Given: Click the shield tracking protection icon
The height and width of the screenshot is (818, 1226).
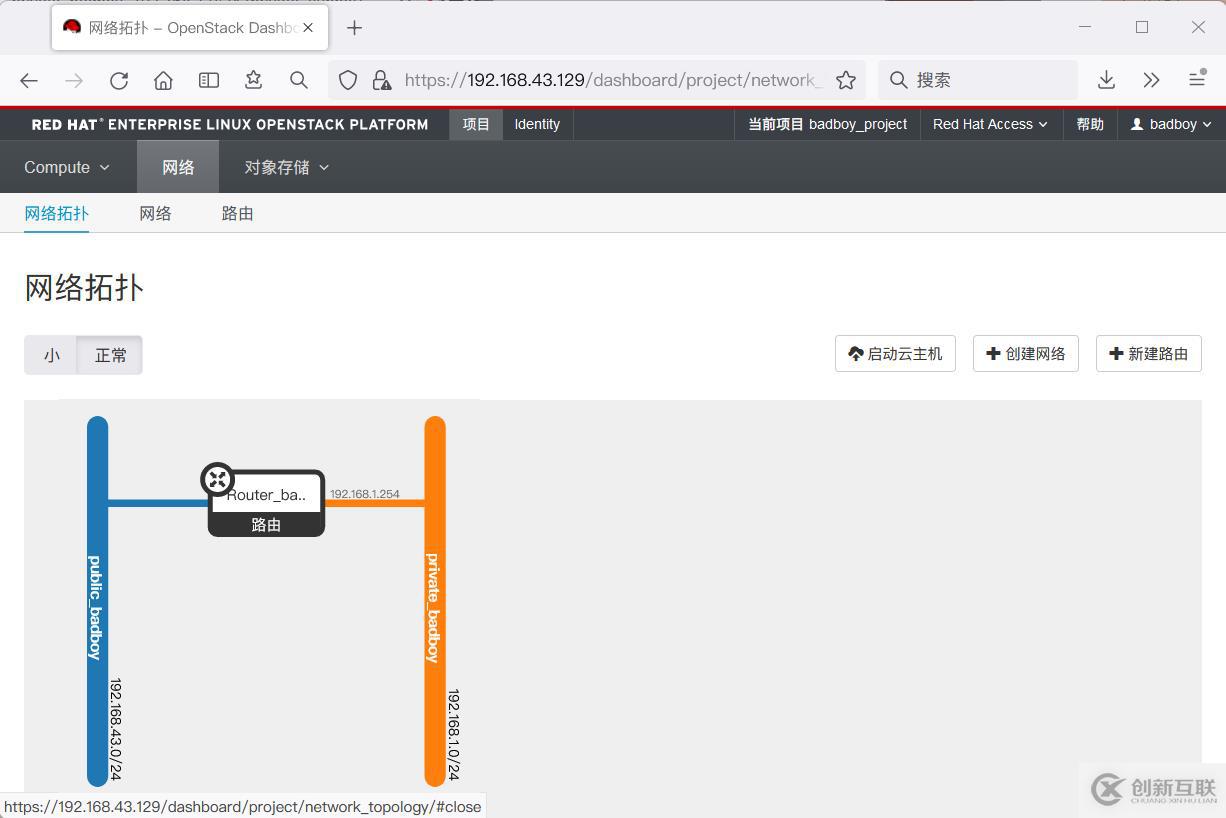Looking at the screenshot, I should point(348,80).
